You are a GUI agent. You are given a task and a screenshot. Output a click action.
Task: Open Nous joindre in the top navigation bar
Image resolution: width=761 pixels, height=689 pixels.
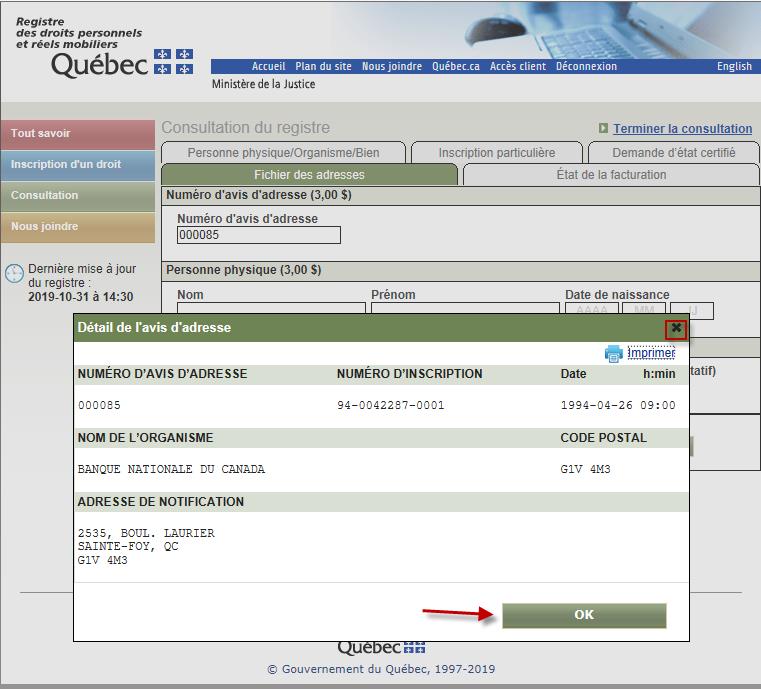(x=392, y=66)
